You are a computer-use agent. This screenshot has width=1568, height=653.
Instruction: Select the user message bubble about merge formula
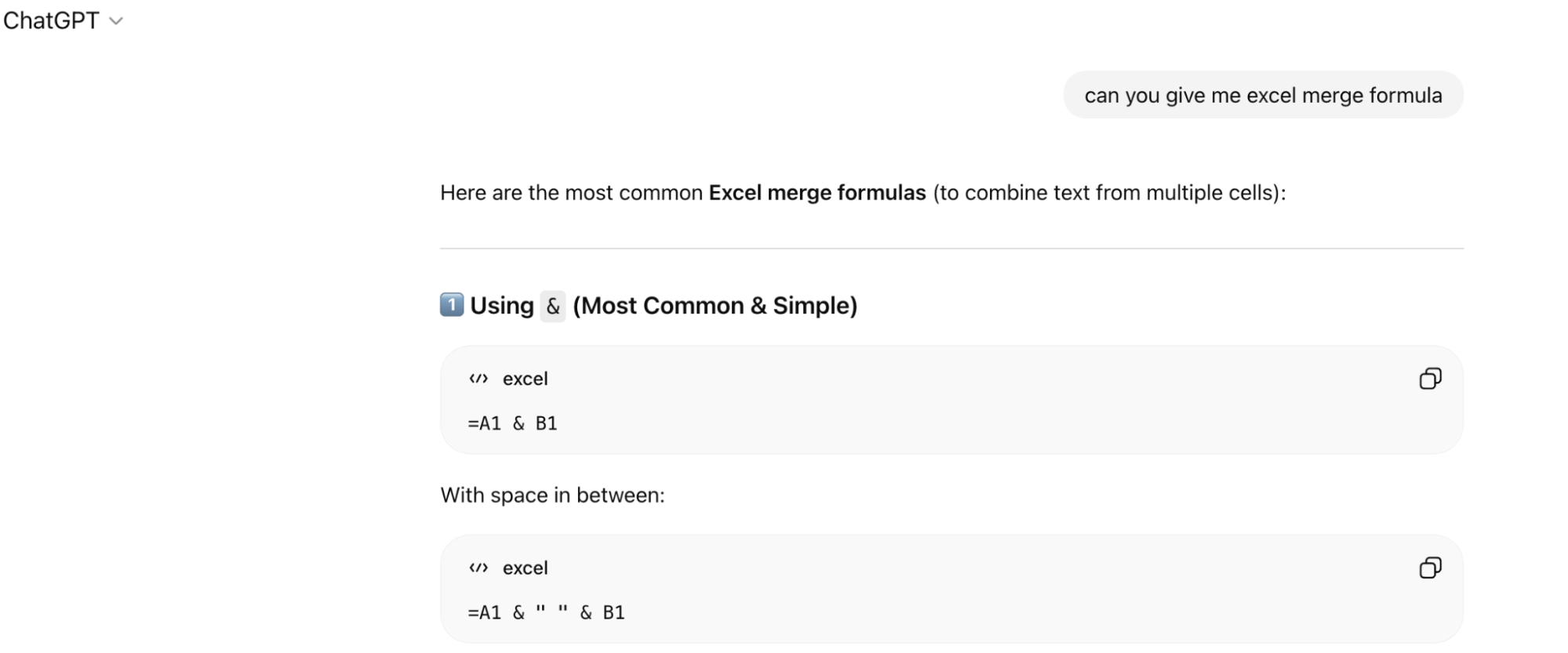coord(1263,96)
